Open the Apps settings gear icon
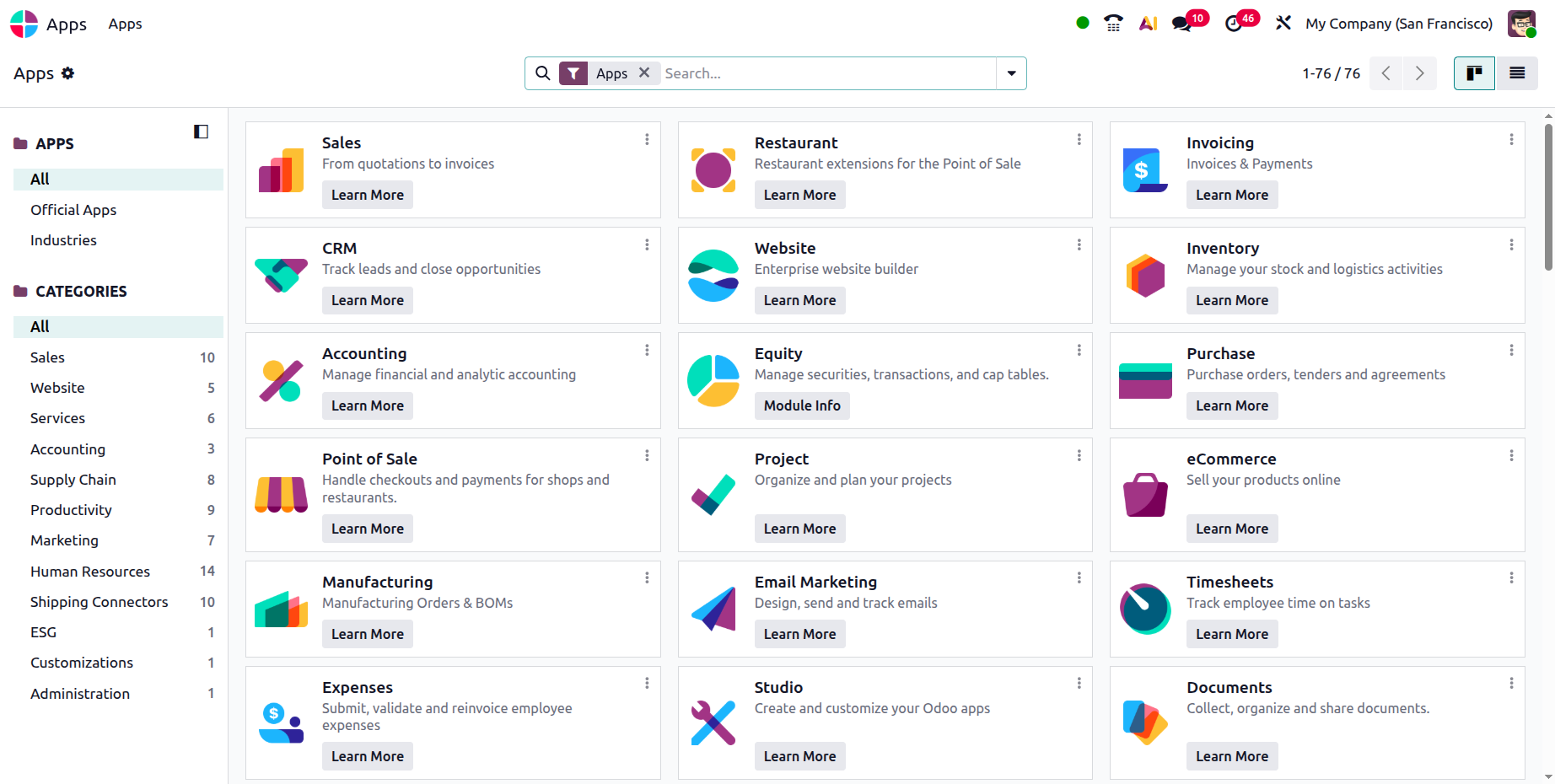This screenshot has height=784, width=1555. point(68,73)
